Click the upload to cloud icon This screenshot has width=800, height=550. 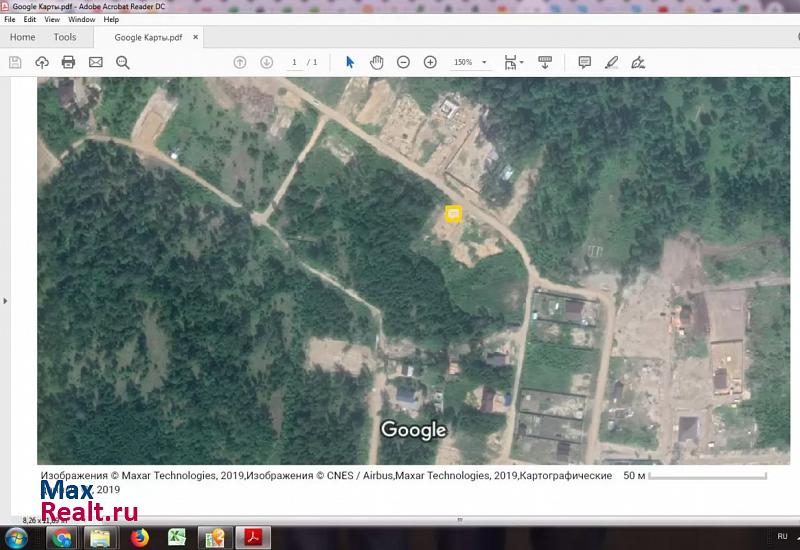[42, 62]
